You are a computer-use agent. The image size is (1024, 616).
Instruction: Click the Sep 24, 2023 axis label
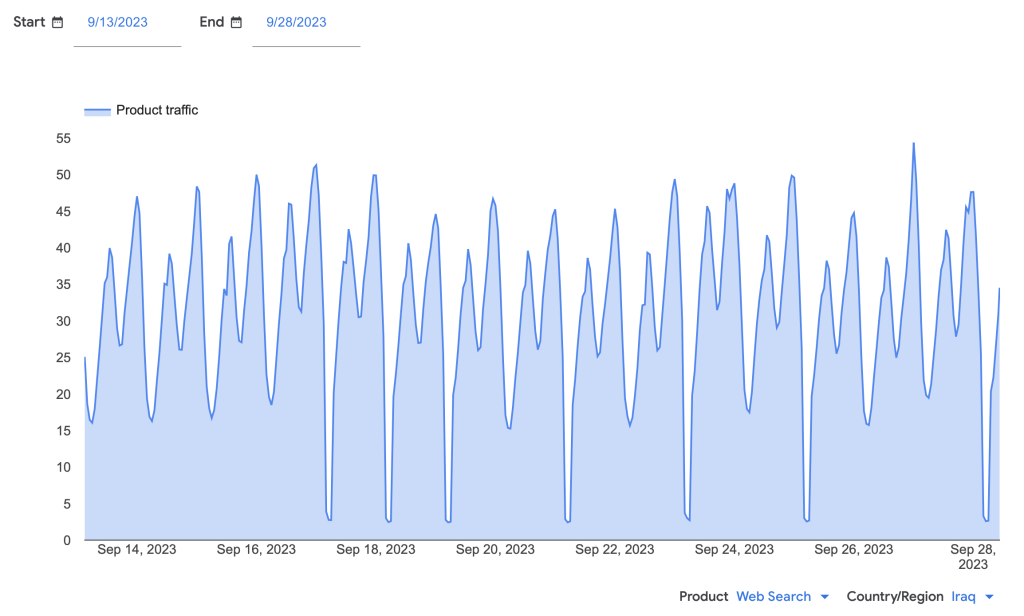[x=734, y=549]
